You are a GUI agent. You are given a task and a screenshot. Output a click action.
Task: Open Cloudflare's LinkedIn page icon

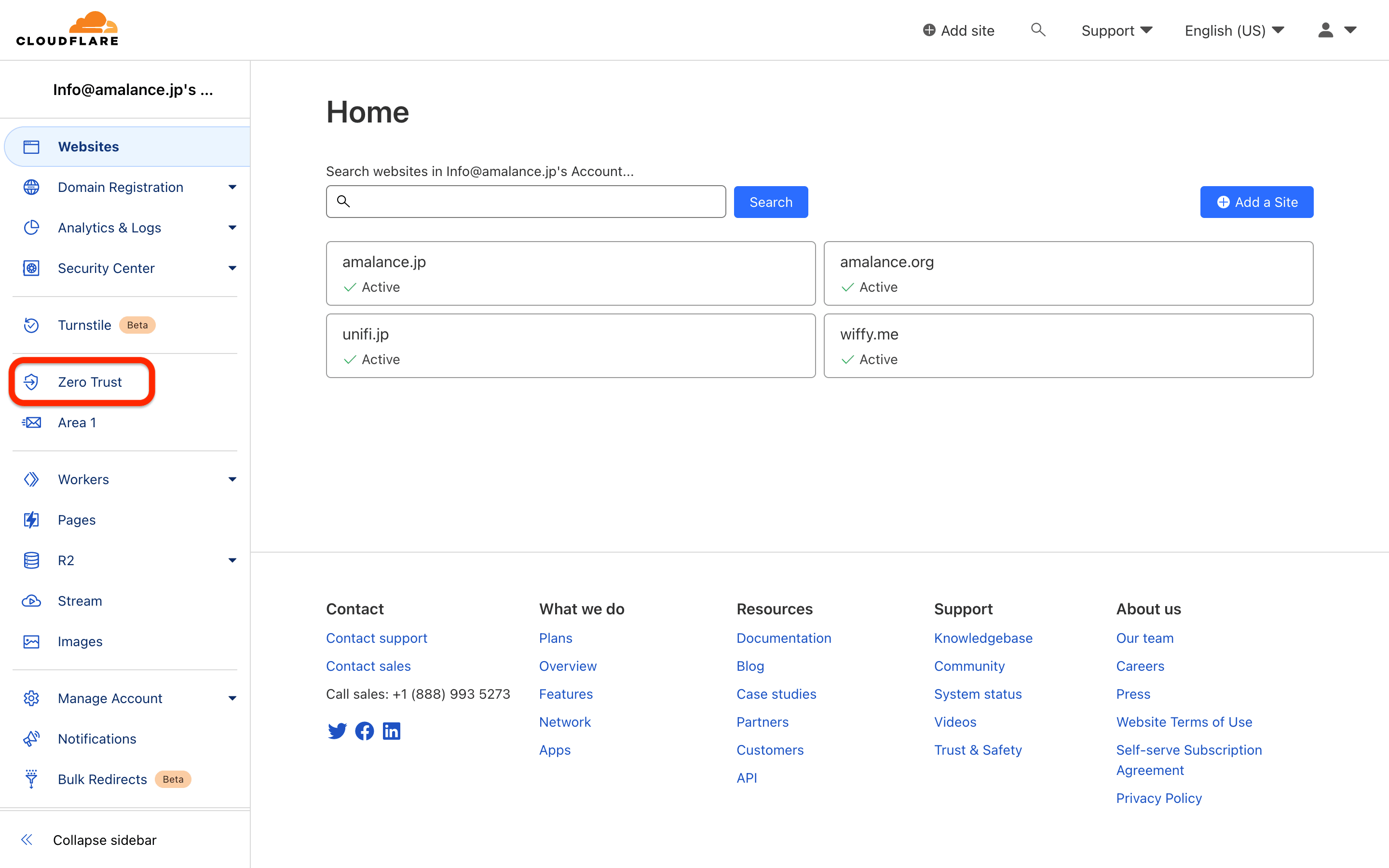coord(392,731)
